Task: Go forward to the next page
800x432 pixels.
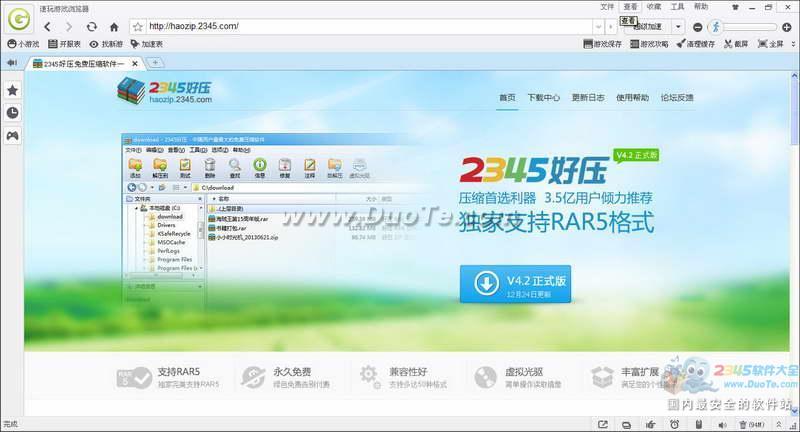Action: click(69, 27)
